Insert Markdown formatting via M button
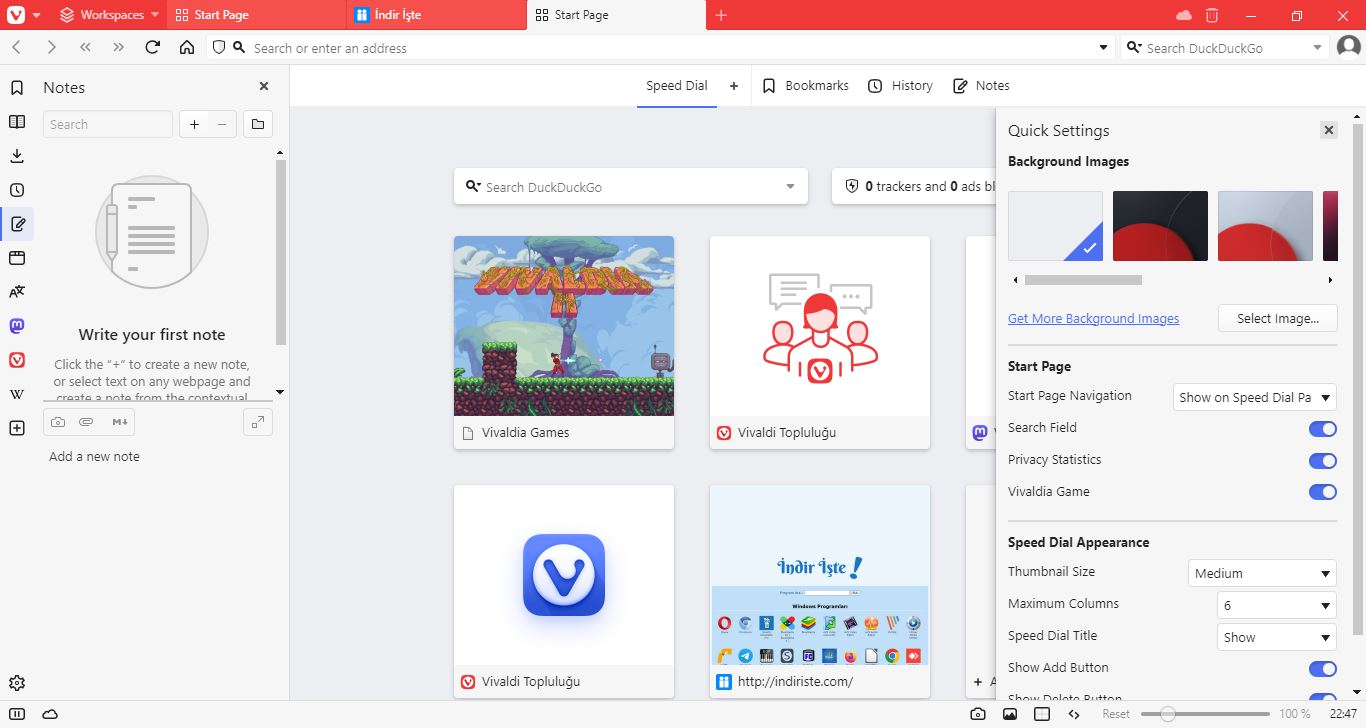The width and height of the screenshot is (1366, 728). tap(120, 422)
